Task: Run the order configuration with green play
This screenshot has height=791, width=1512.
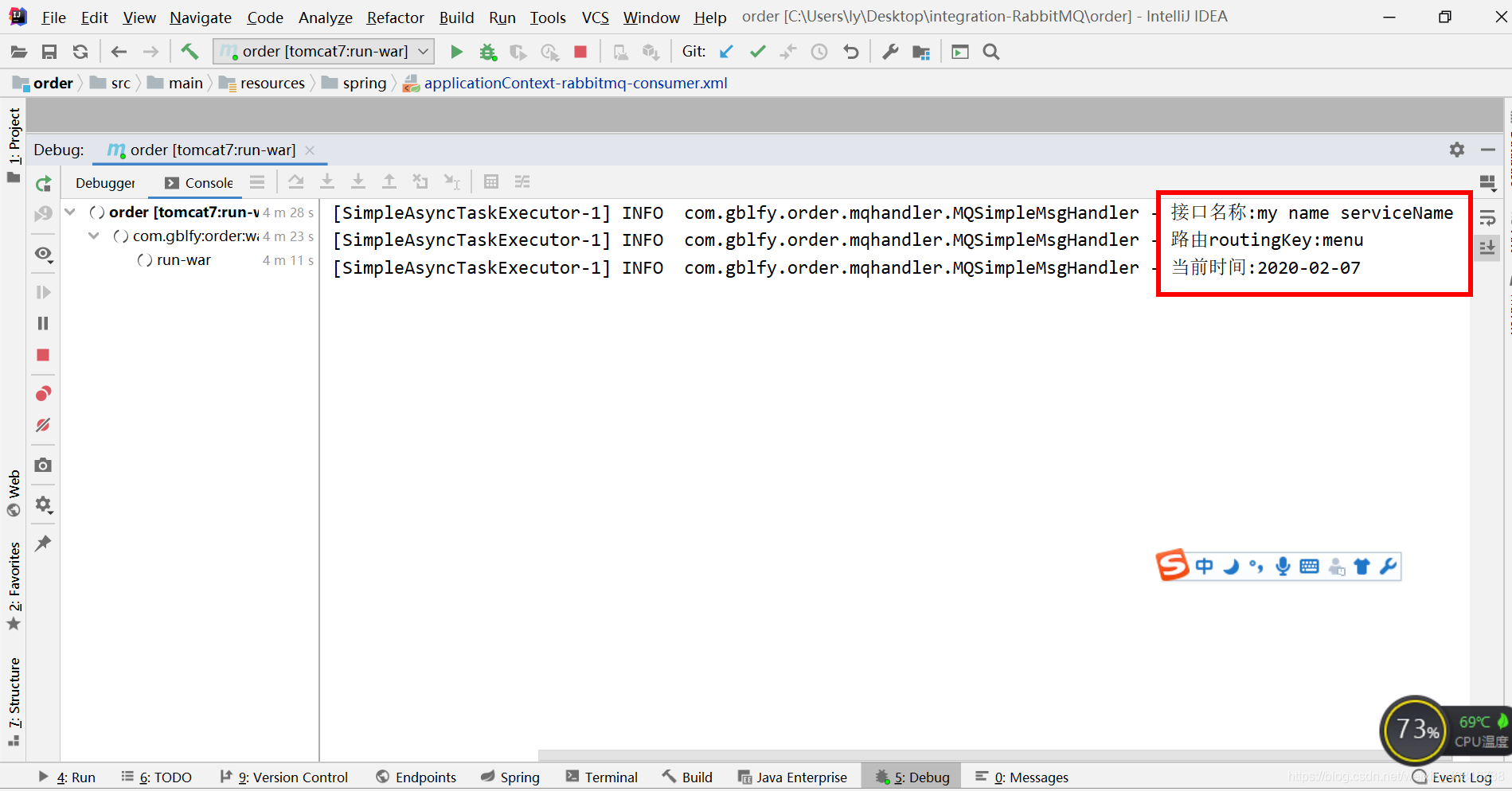Action: 456,52
